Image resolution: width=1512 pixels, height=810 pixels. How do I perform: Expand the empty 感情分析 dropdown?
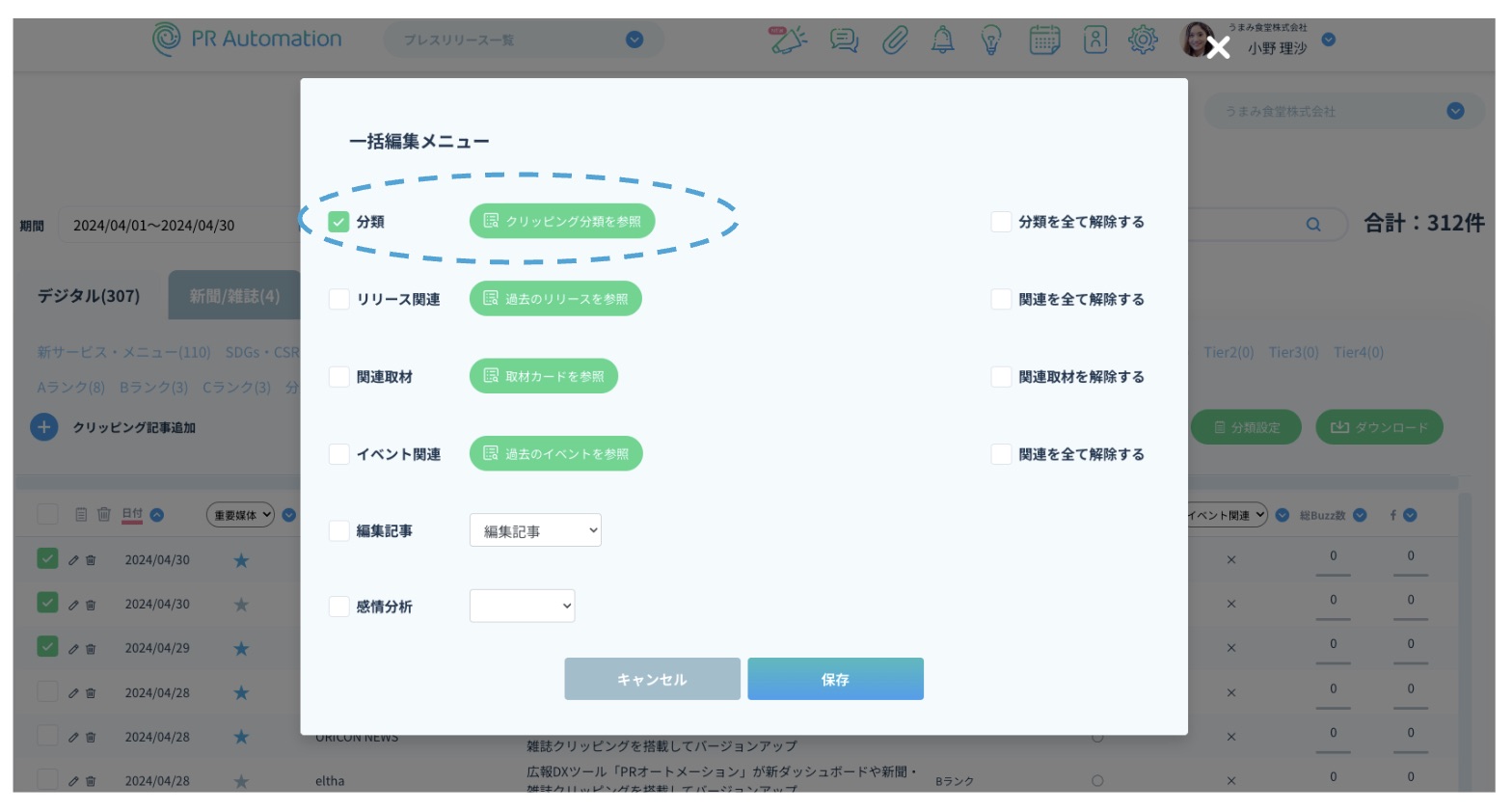click(522, 607)
